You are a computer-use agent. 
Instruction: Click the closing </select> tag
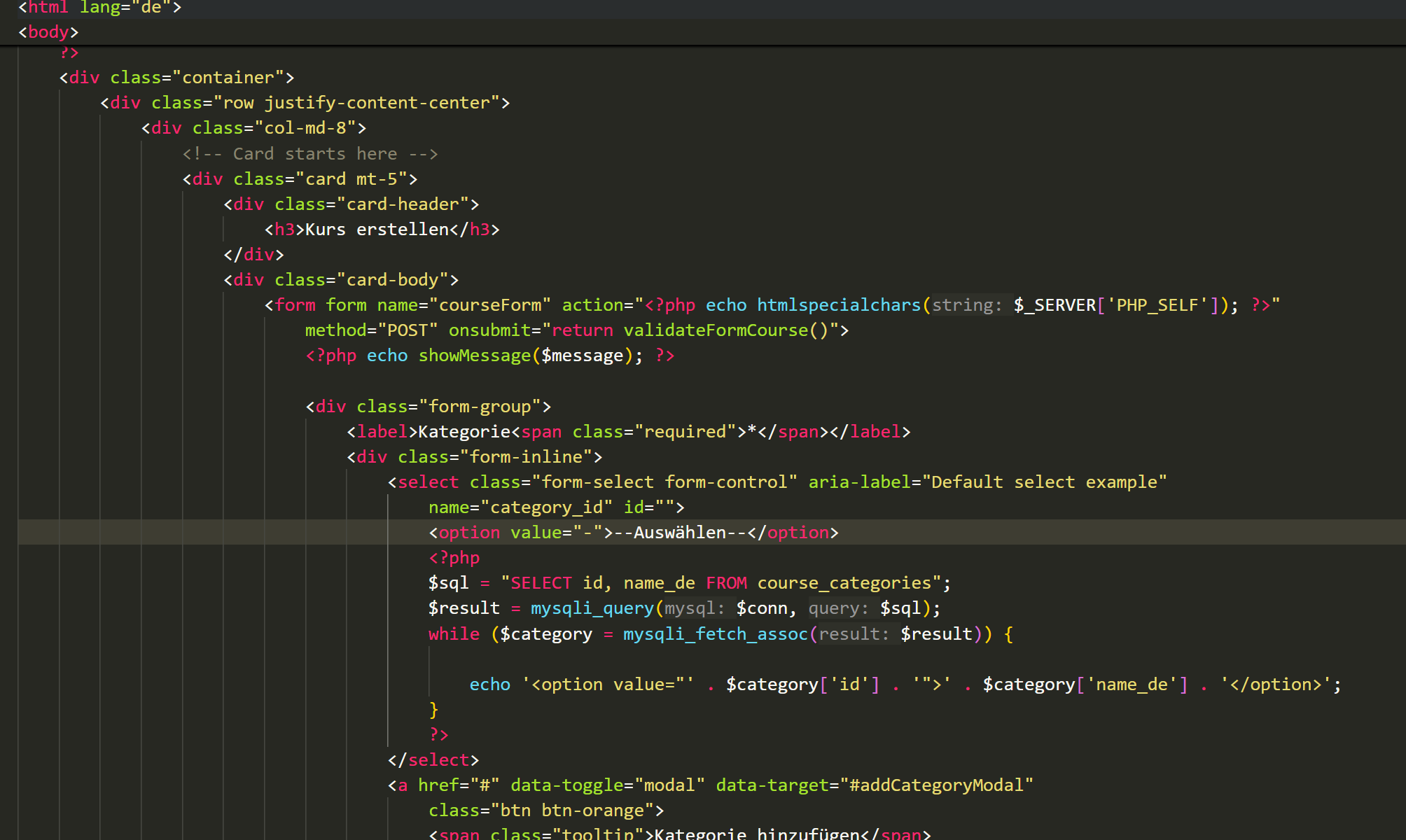(x=433, y=760)
